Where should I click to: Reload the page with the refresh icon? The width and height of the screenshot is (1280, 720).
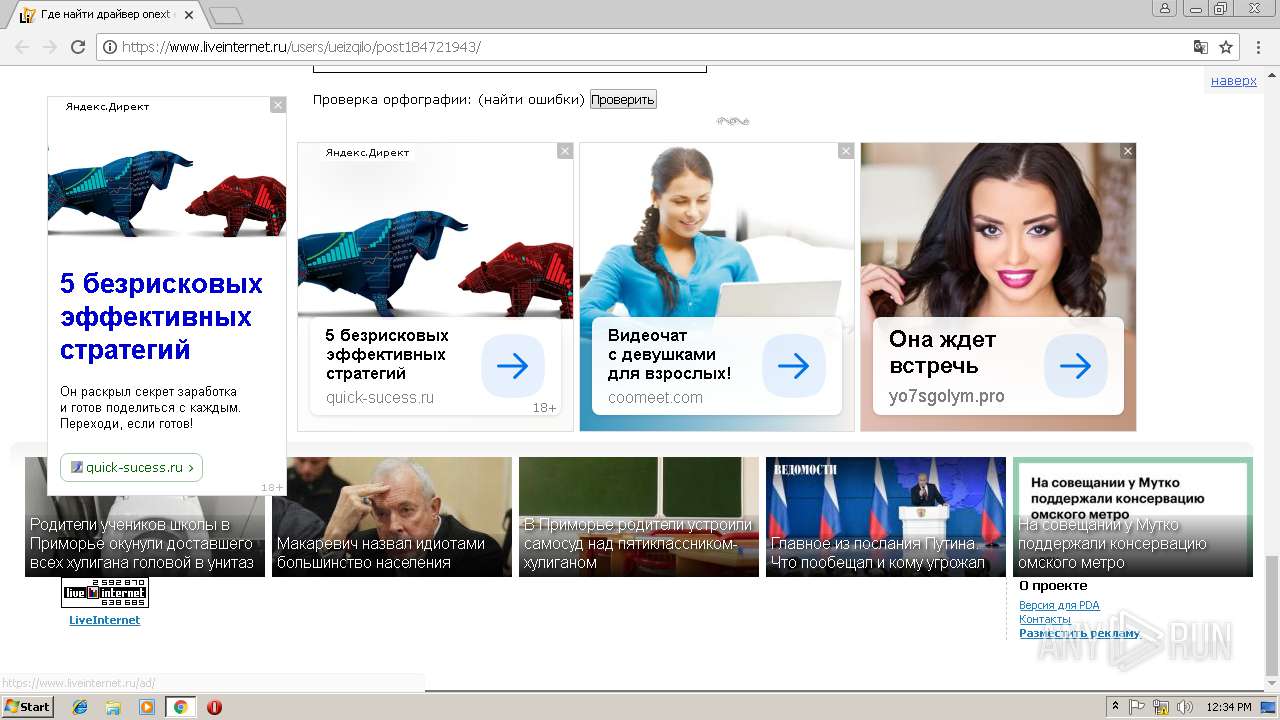click(78, 47)
